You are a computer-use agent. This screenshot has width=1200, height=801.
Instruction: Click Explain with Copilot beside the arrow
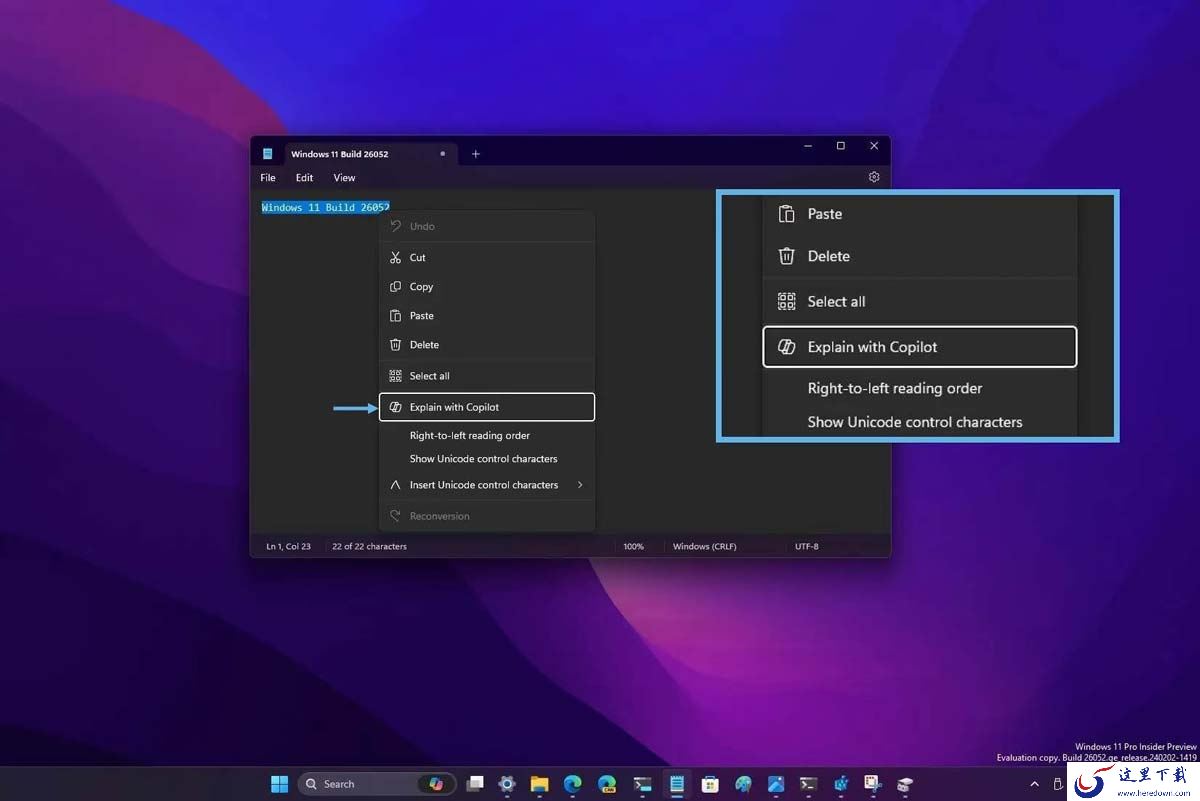click(487, 407)
